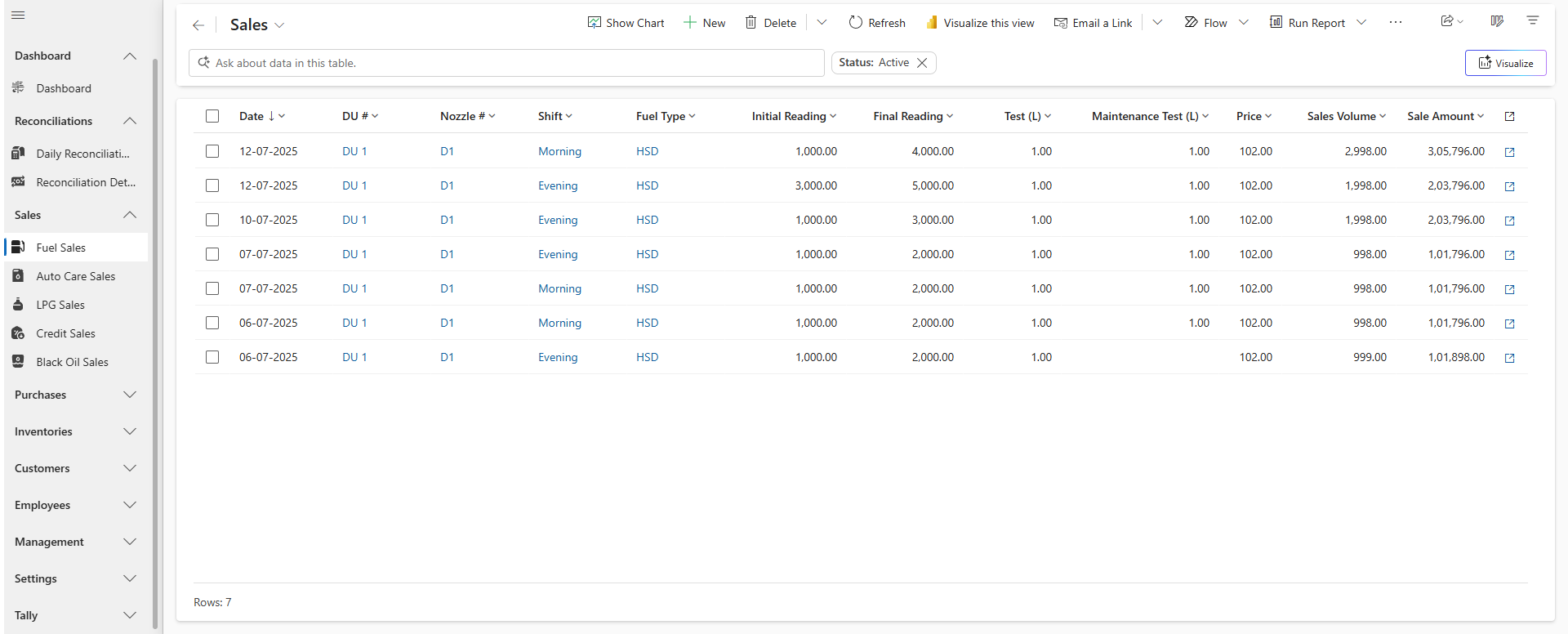The height and width of the screenshot is (634, 1568).
Task: Open Black Oil Sales icon
Action: tap(18, 361)
